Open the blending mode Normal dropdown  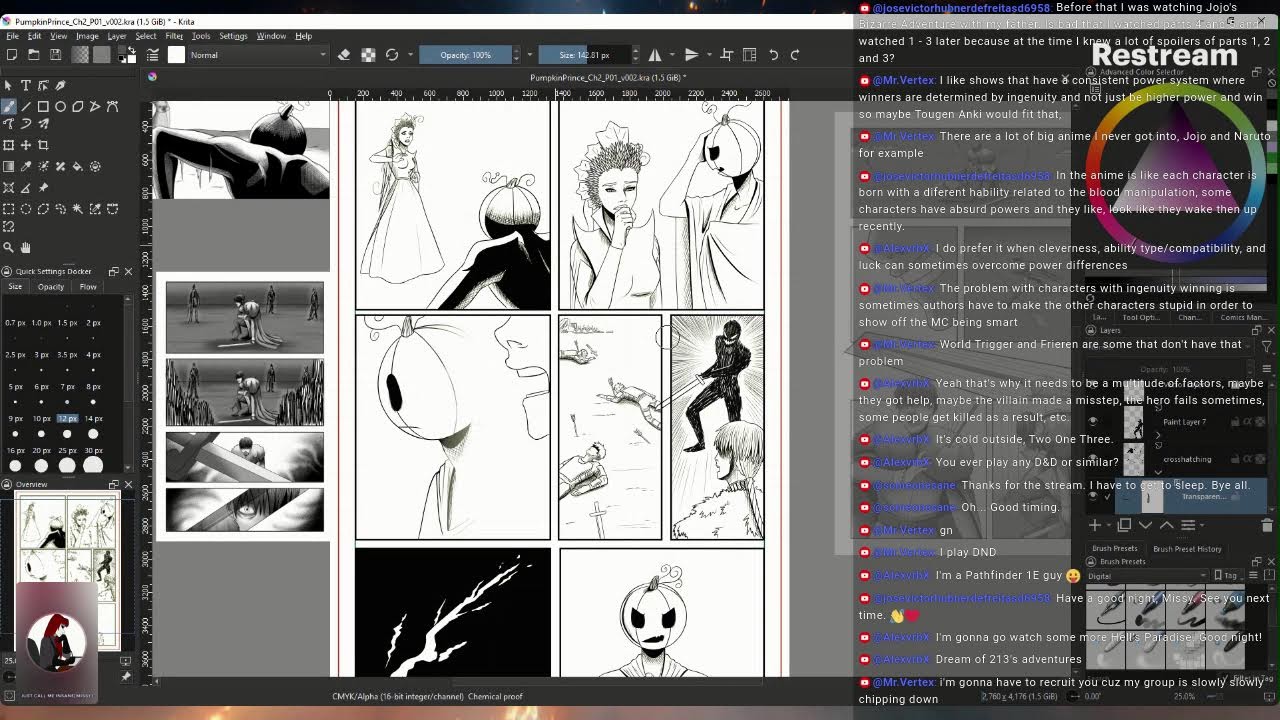pyautogui.click(x=258, y=55)
